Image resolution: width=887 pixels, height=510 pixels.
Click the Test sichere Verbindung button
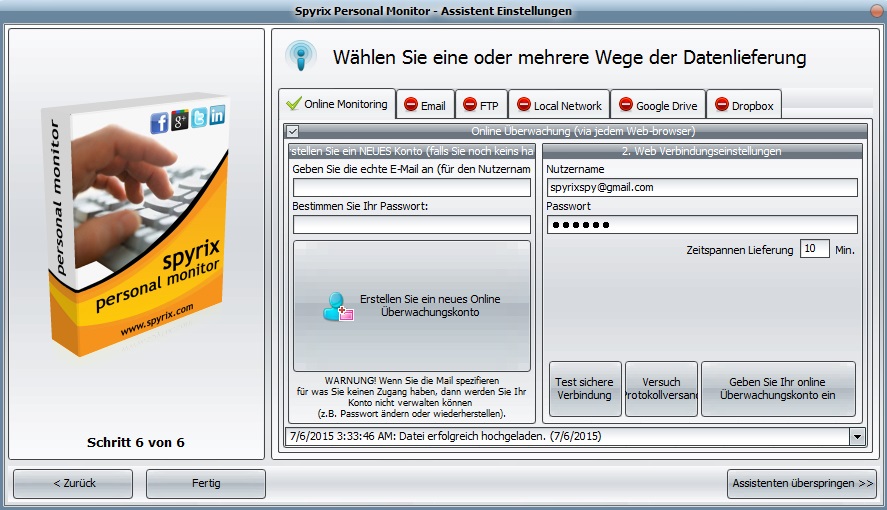pos(584,389)
